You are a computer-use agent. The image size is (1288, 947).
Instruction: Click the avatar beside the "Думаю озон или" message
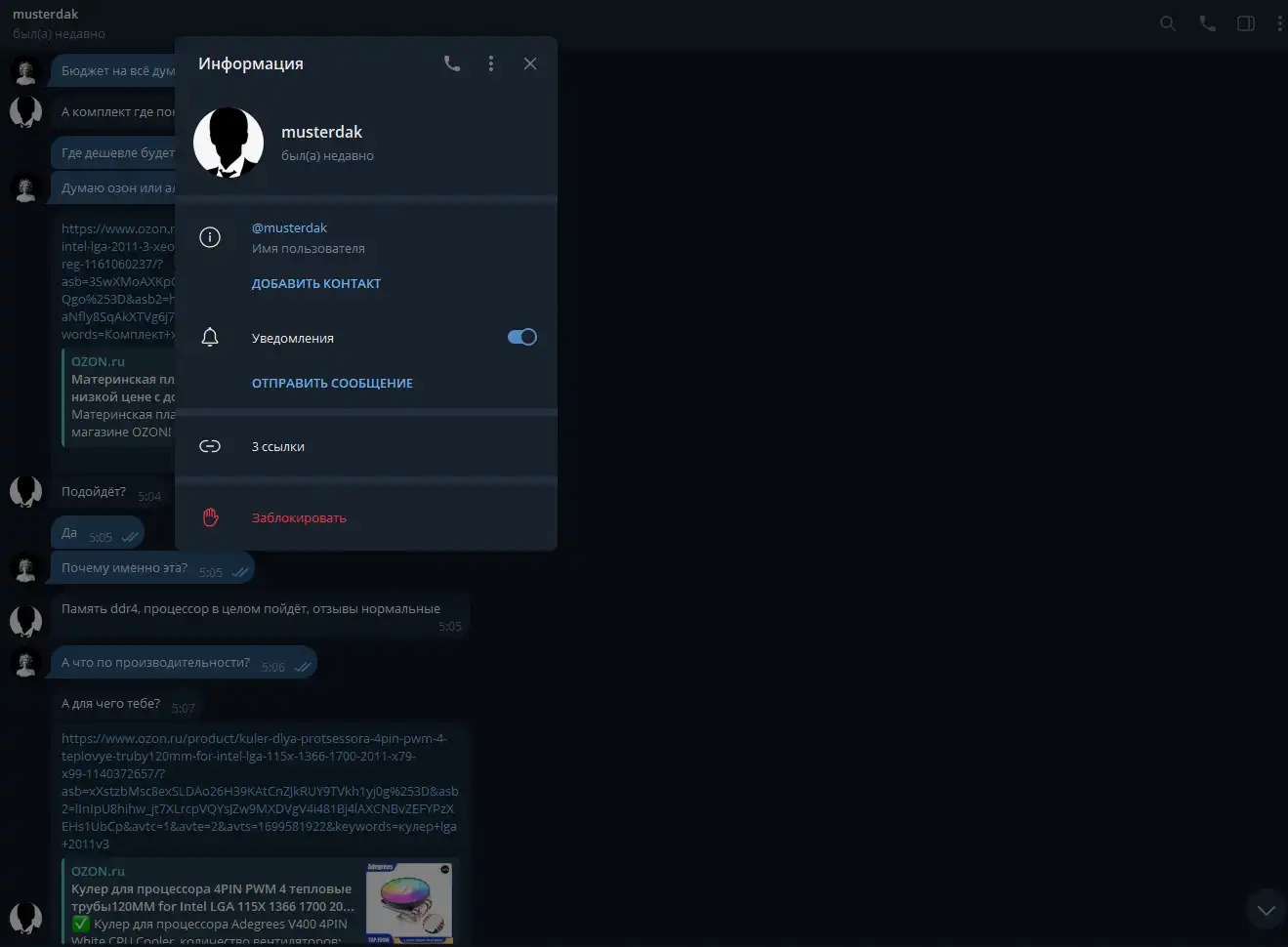tap(25, 188)
